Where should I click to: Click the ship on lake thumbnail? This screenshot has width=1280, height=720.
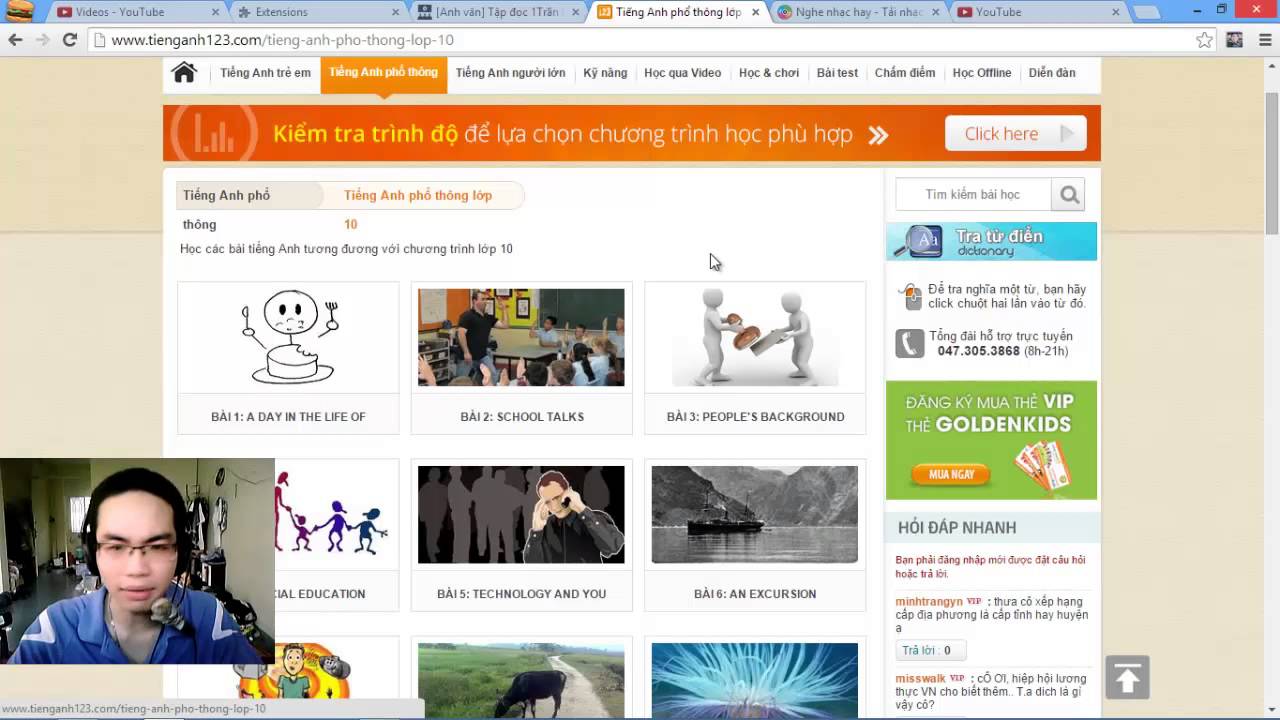click(x=755, y=515)
